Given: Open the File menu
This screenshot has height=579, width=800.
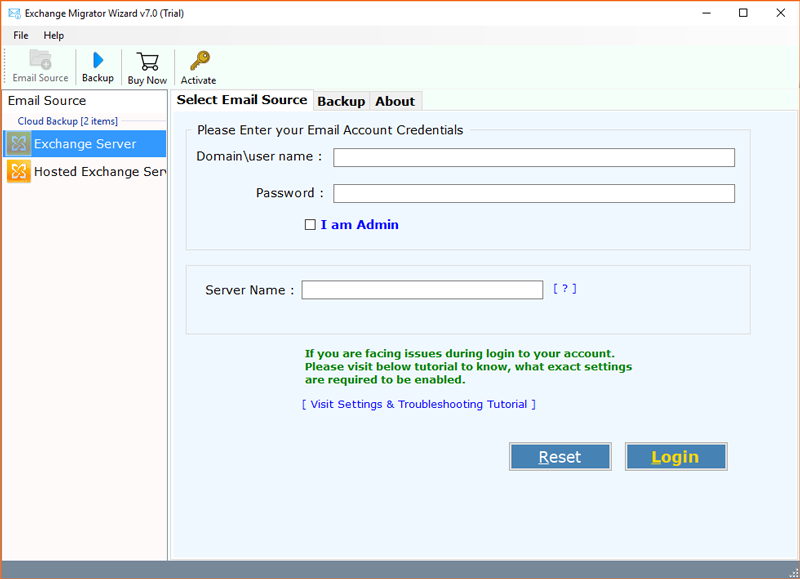Looking at the screenshot, I should pyautogui.click(x=21, y=35).
